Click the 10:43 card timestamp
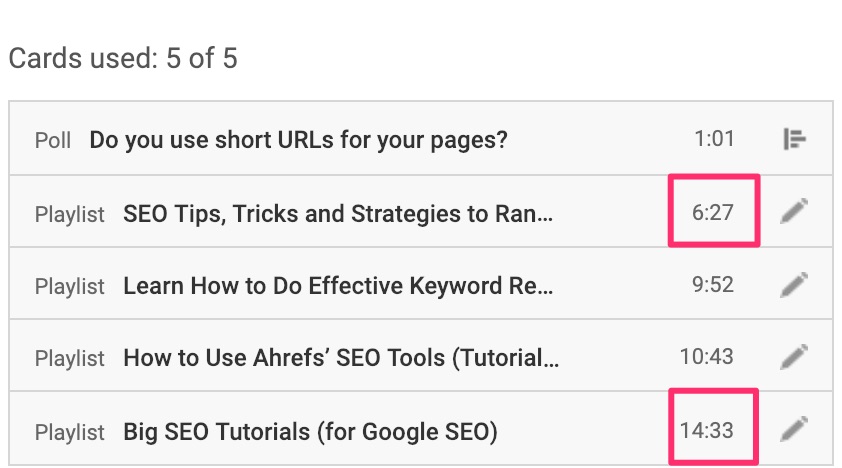This screenshot has height=468, width=842. tap(707, 357)
